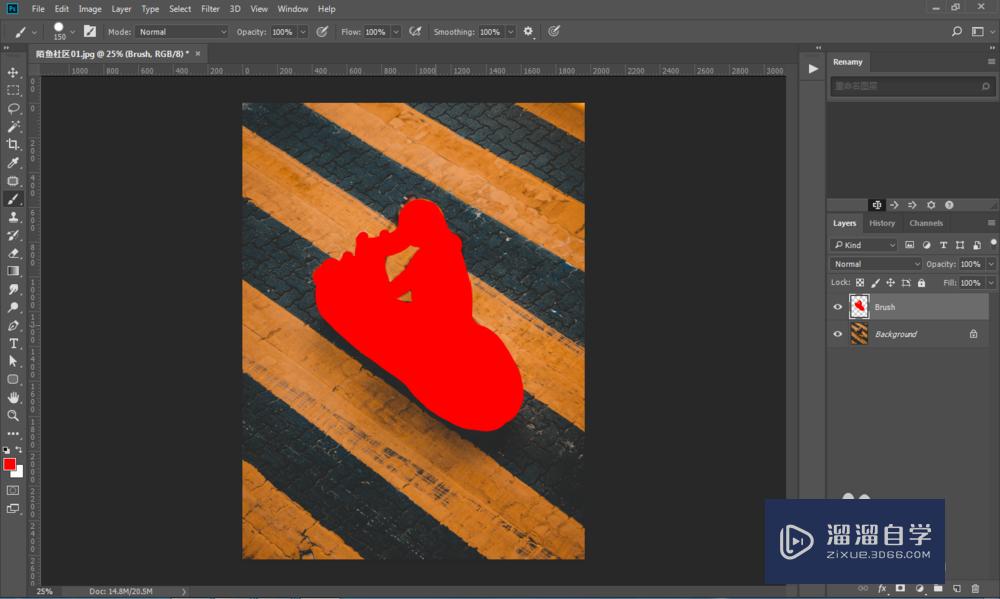Select the Path Selection tool
This screenshot has width=1000, height=599.
(x=13, y=361)
